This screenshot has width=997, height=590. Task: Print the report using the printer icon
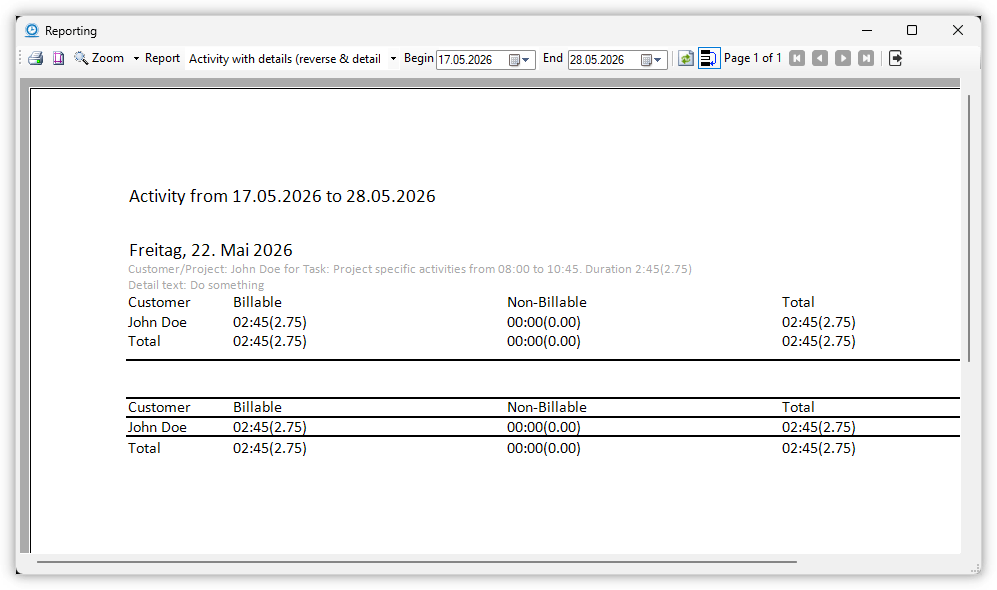click(36, 58)
